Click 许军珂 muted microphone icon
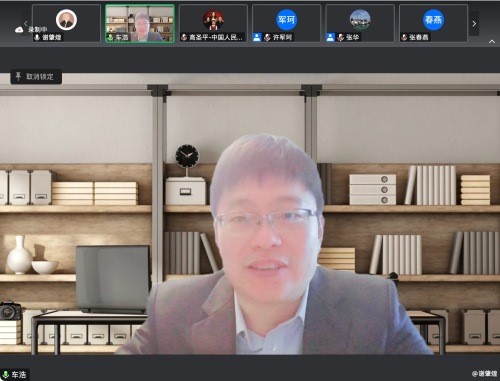 [267, 37]
